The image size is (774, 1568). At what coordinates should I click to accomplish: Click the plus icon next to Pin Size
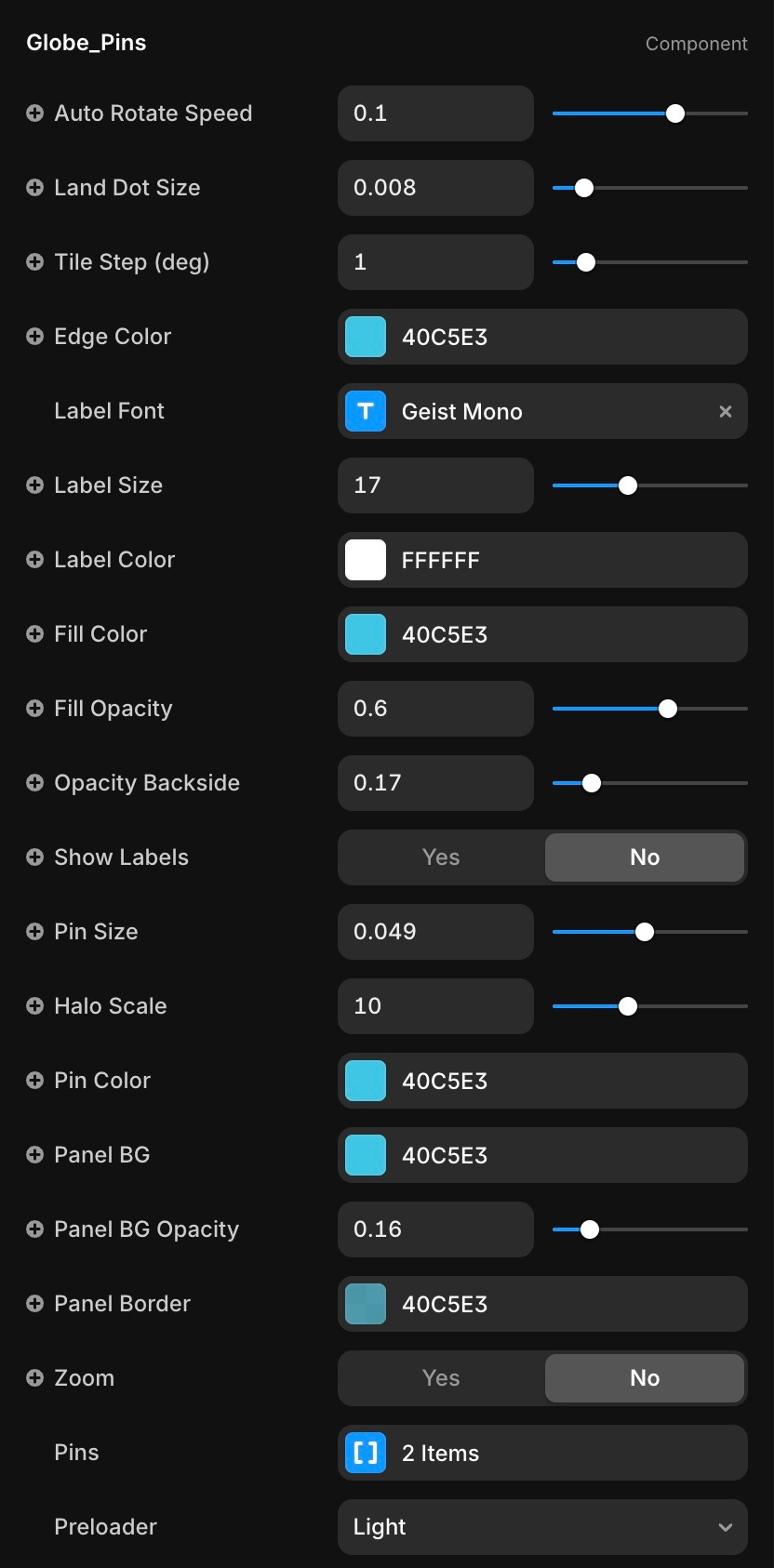(34, 932)
